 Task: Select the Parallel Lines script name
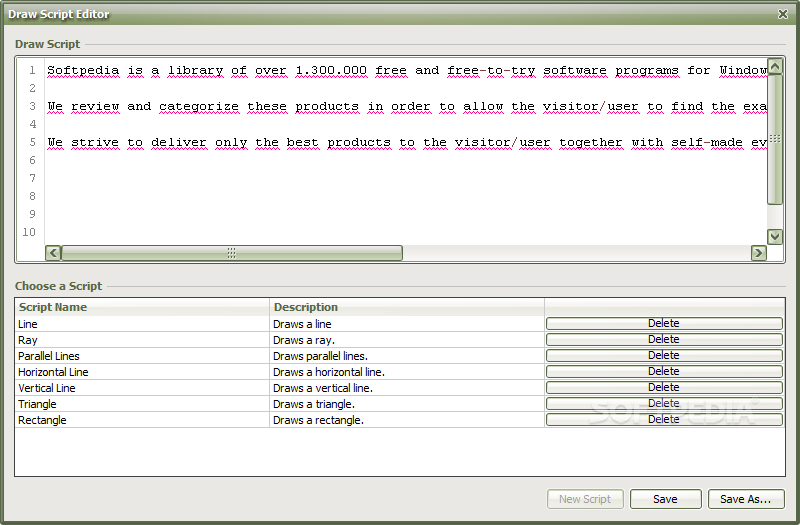[x=49, y=356]
